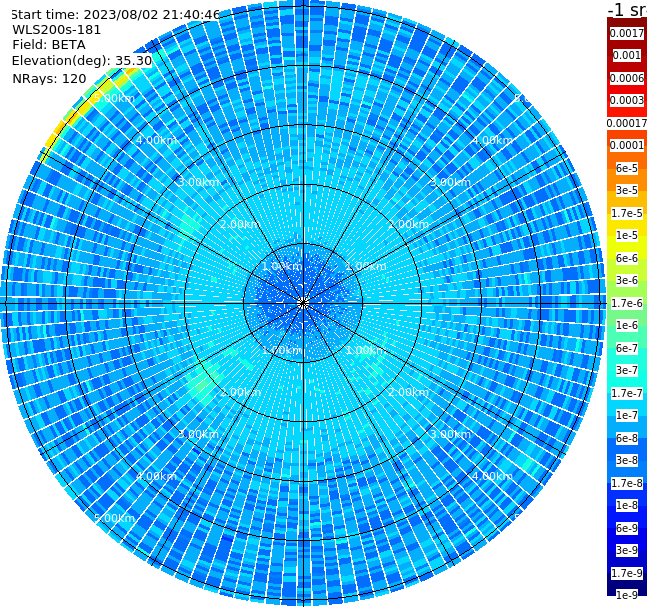Click the 1e-9 minimum colorbar label
Image resolution: width=647 pixels, height=607 pixels.
pos(627,595)
